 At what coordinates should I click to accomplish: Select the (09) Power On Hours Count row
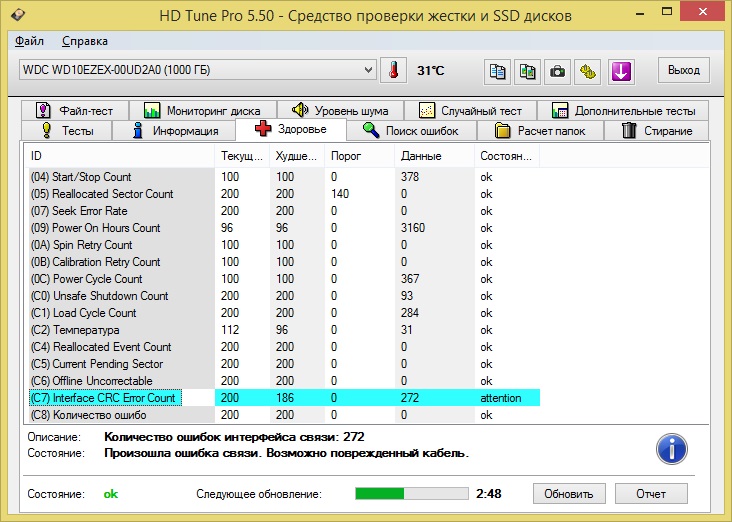[282, 228]
